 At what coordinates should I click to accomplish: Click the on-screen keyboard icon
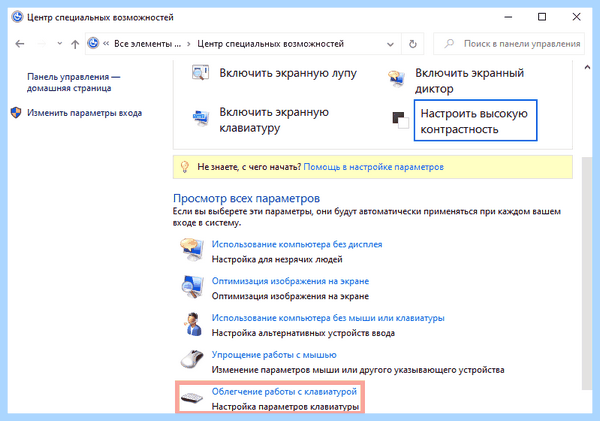[x=201, y=118]
